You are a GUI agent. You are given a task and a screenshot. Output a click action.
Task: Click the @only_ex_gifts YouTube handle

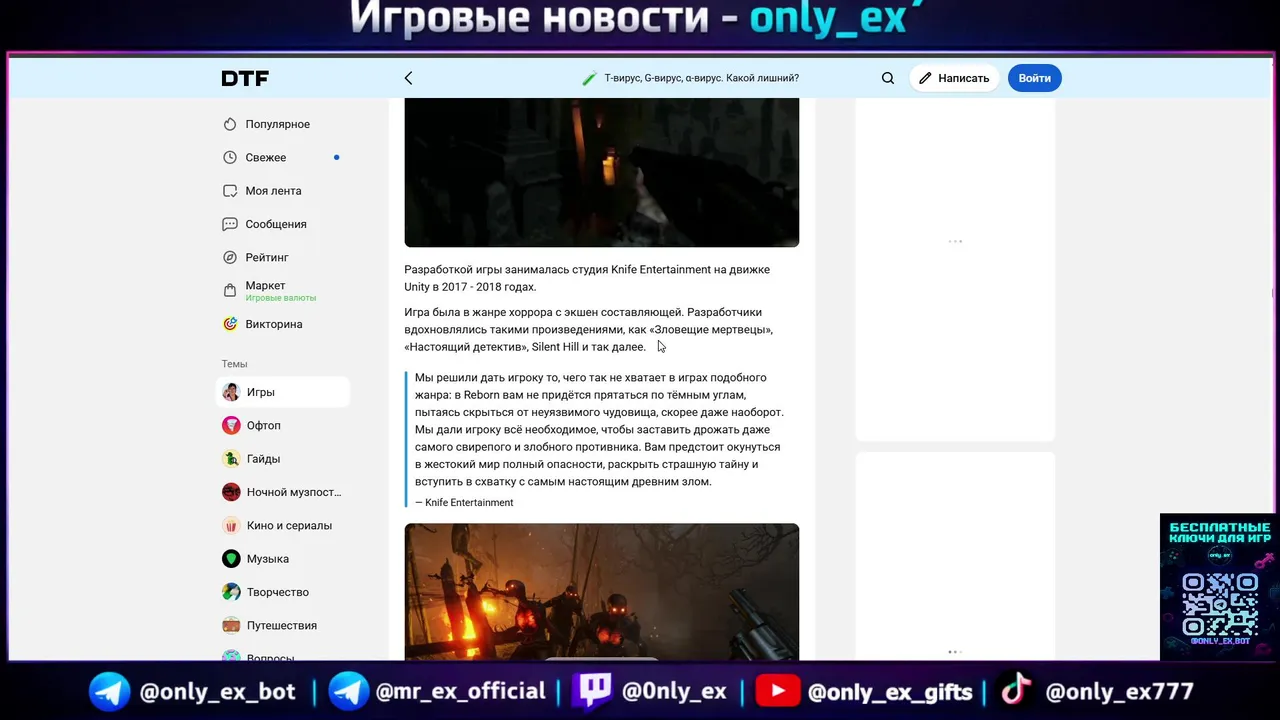pos(890,692)
